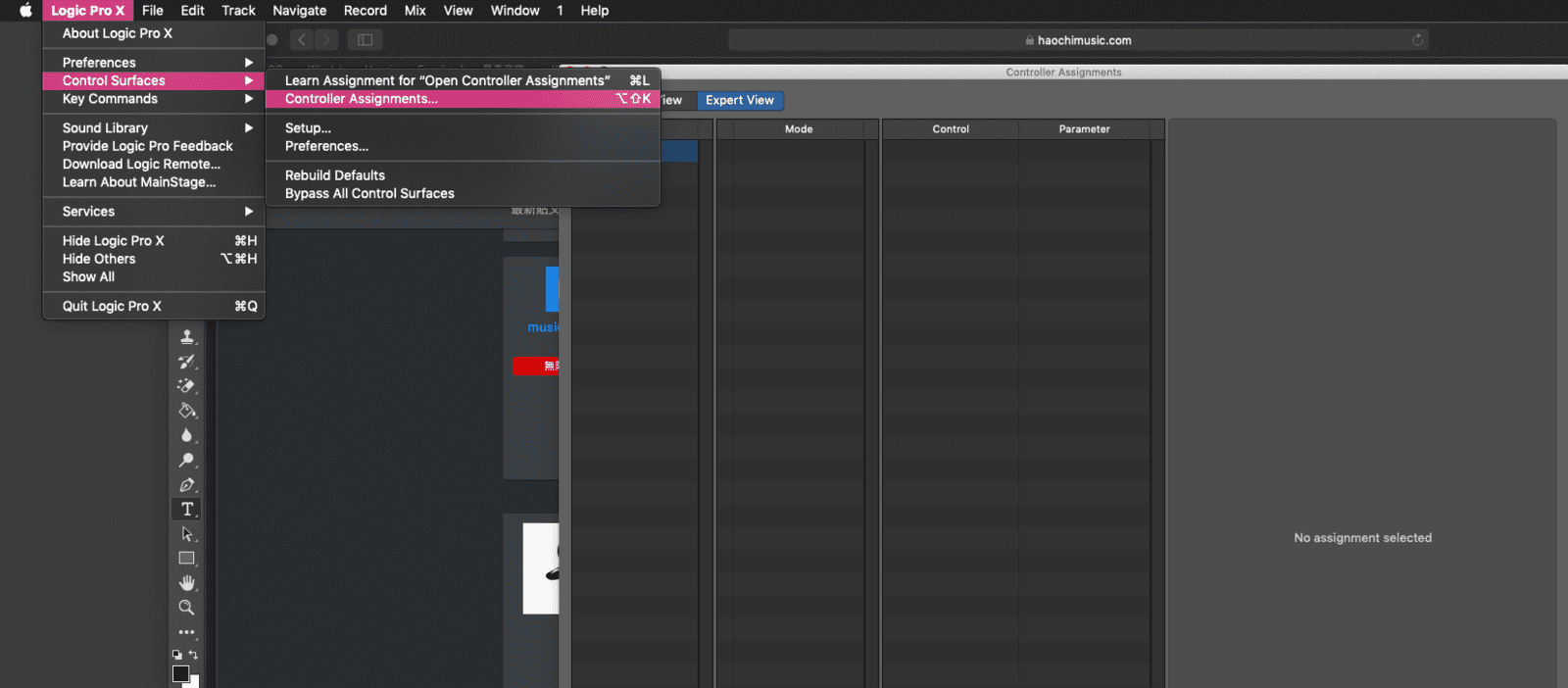Go forward in Safari browser
Viewport: 1568px width, 688px height.
tap(326, 40)
